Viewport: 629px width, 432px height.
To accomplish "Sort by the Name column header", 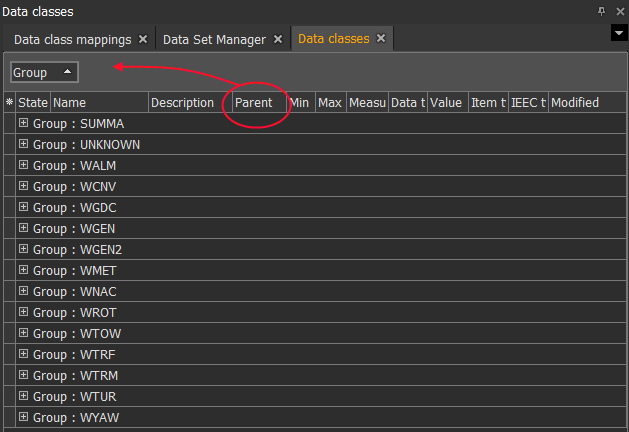I will pyautogui.click(x=98, y=103).
